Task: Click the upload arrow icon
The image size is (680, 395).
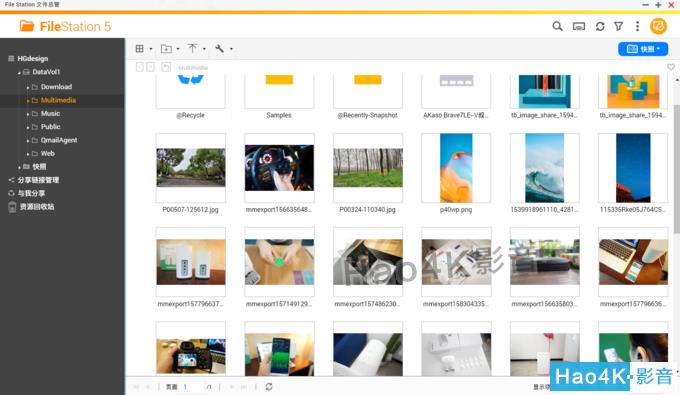Action: (193, 48)
